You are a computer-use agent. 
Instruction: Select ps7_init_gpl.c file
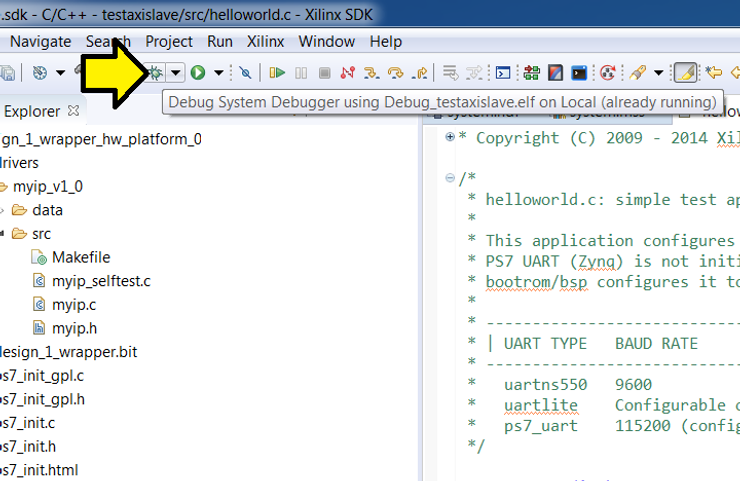pyautogui.click(x=42, y=376)
